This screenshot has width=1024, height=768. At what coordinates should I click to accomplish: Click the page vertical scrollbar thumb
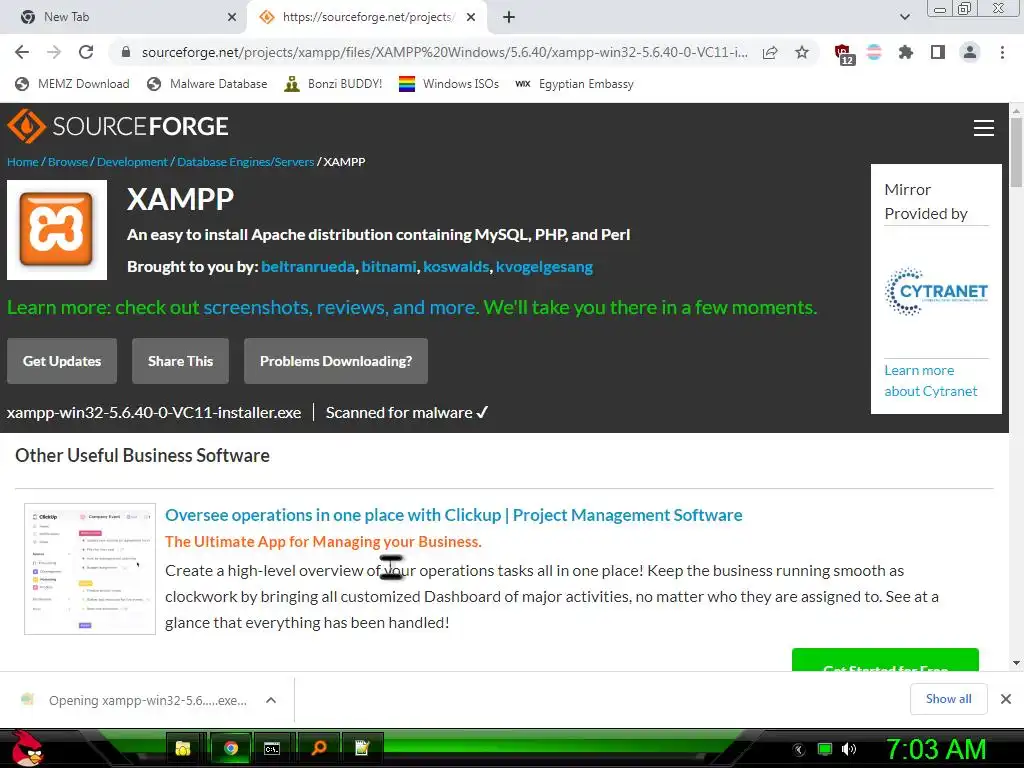click(1016, 155)
